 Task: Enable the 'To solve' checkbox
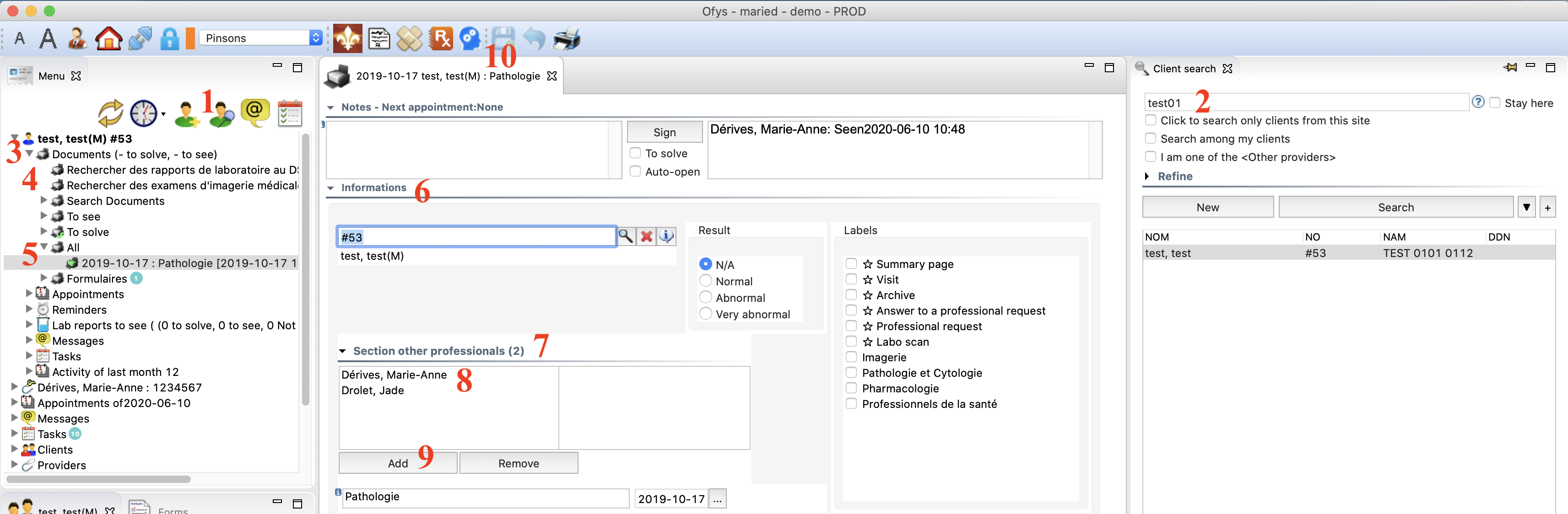tap(635, 153)
